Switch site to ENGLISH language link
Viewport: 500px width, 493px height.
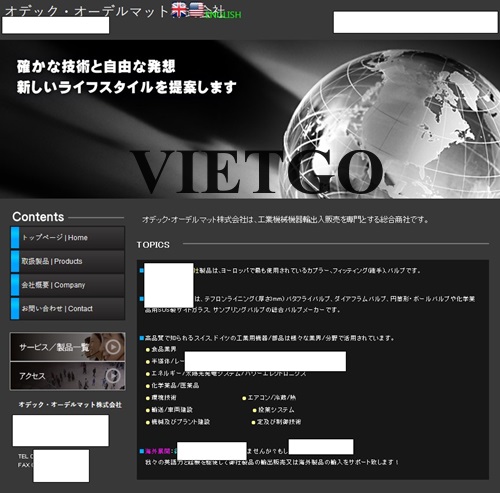point(223,15)
